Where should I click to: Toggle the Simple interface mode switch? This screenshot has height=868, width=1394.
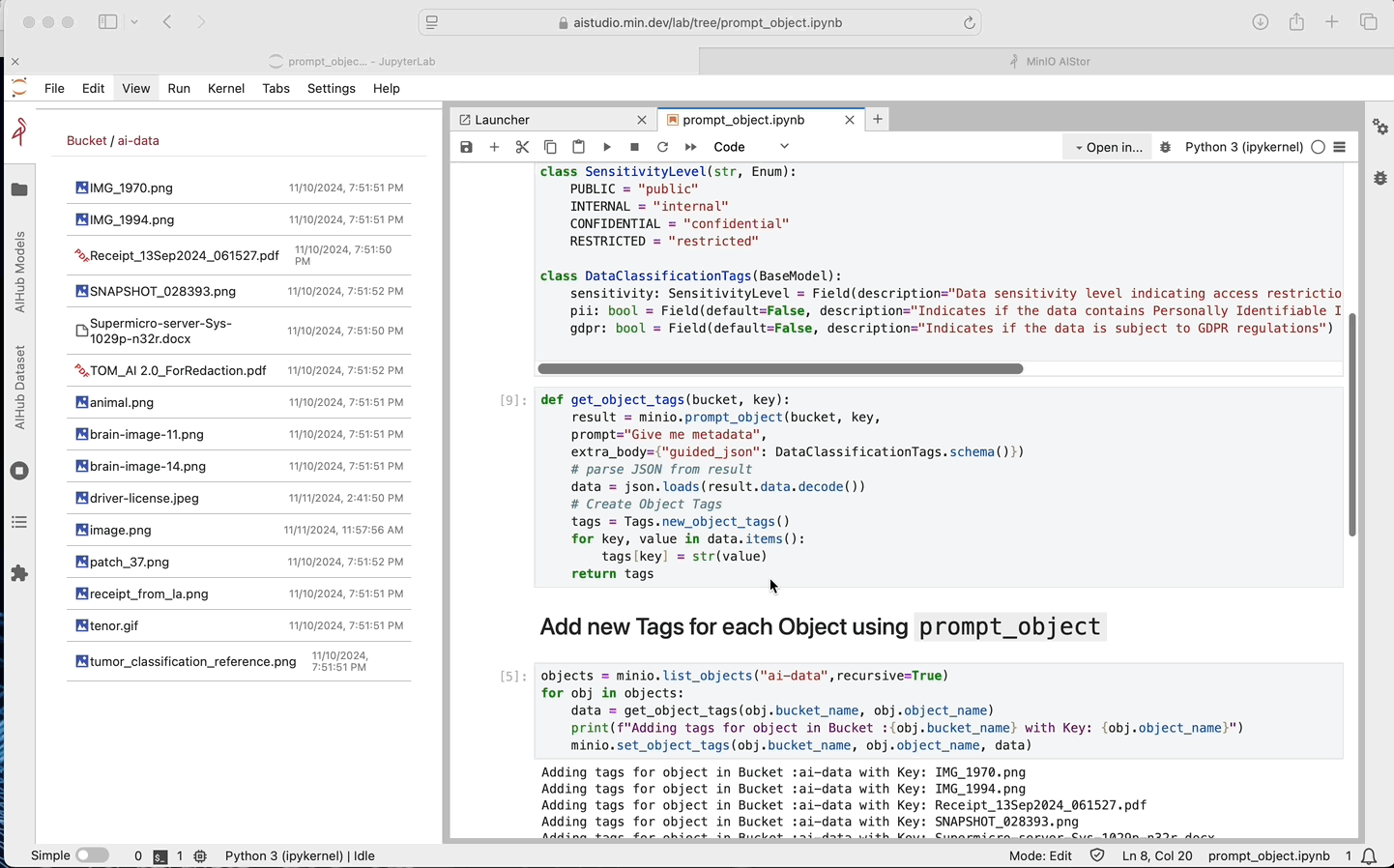(92, 855)
